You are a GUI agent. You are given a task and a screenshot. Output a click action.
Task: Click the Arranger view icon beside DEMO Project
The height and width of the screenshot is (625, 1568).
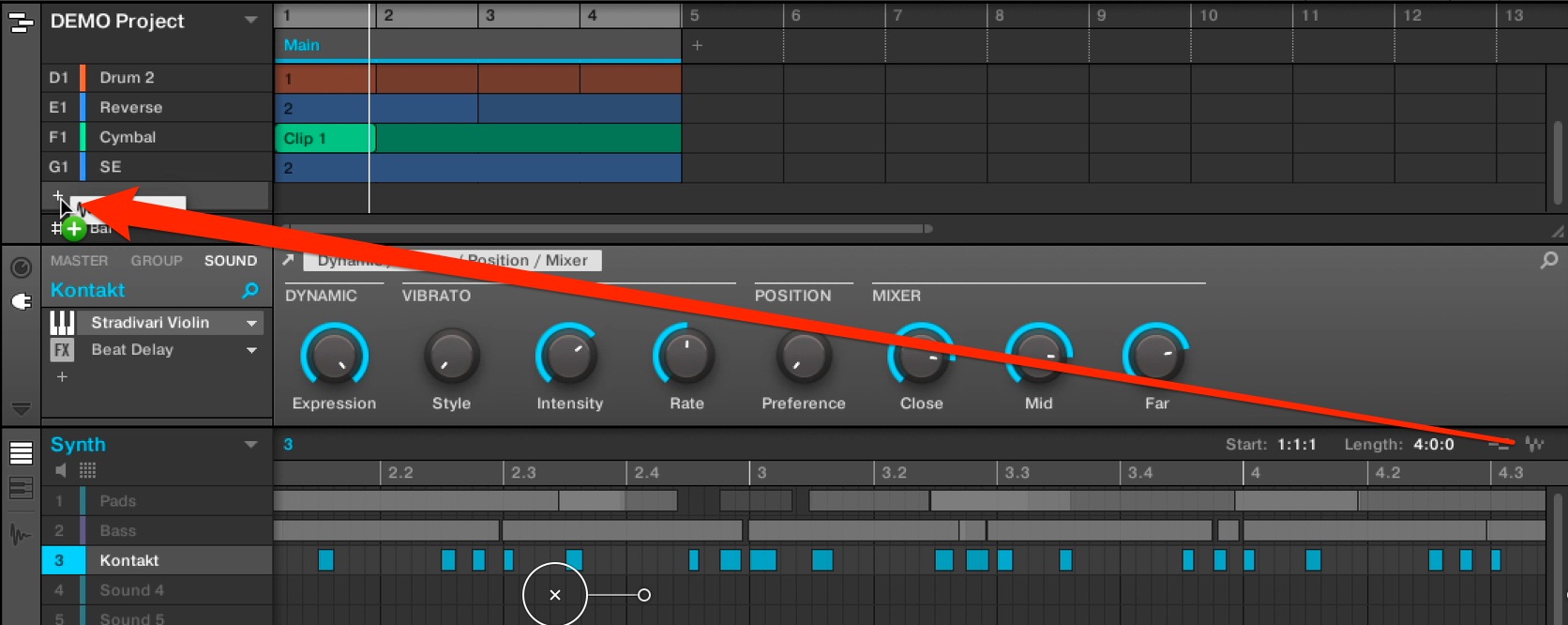(20, 22)
